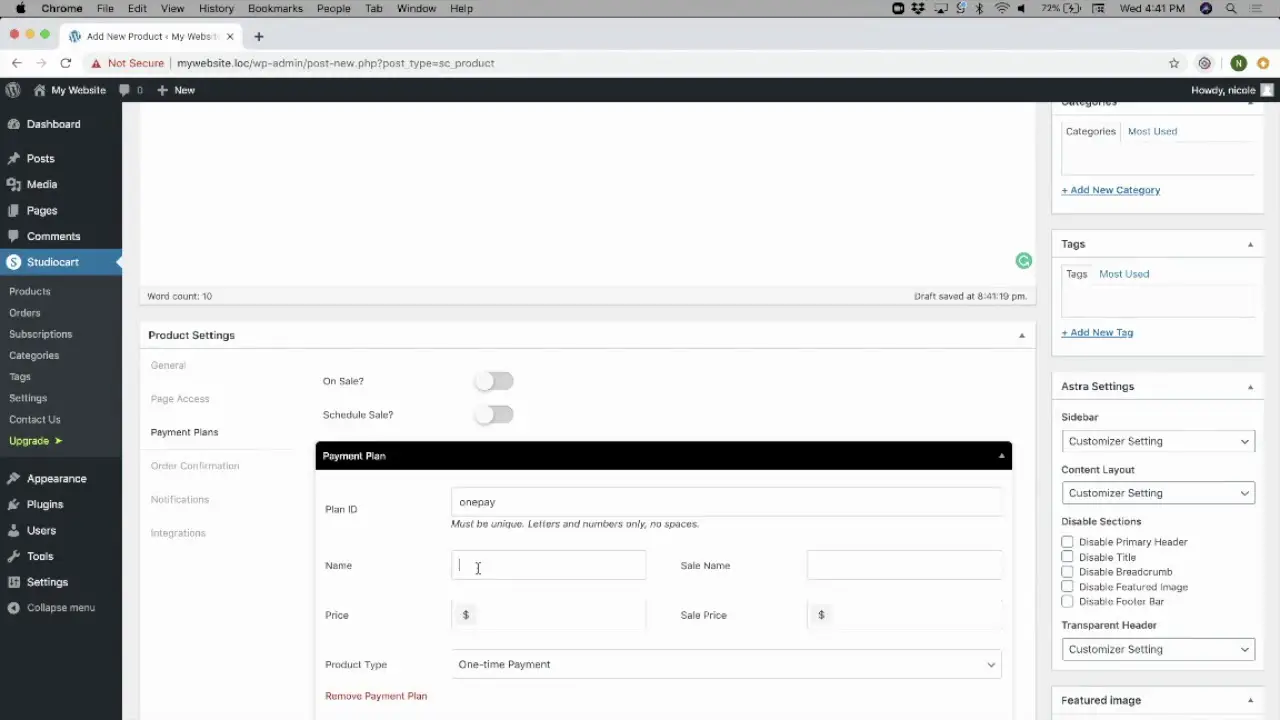Click the user avatar next to Howdy, nicole
This screenshot has width=1280, height=720.
pyautogui.click(x=1267, y=90)
